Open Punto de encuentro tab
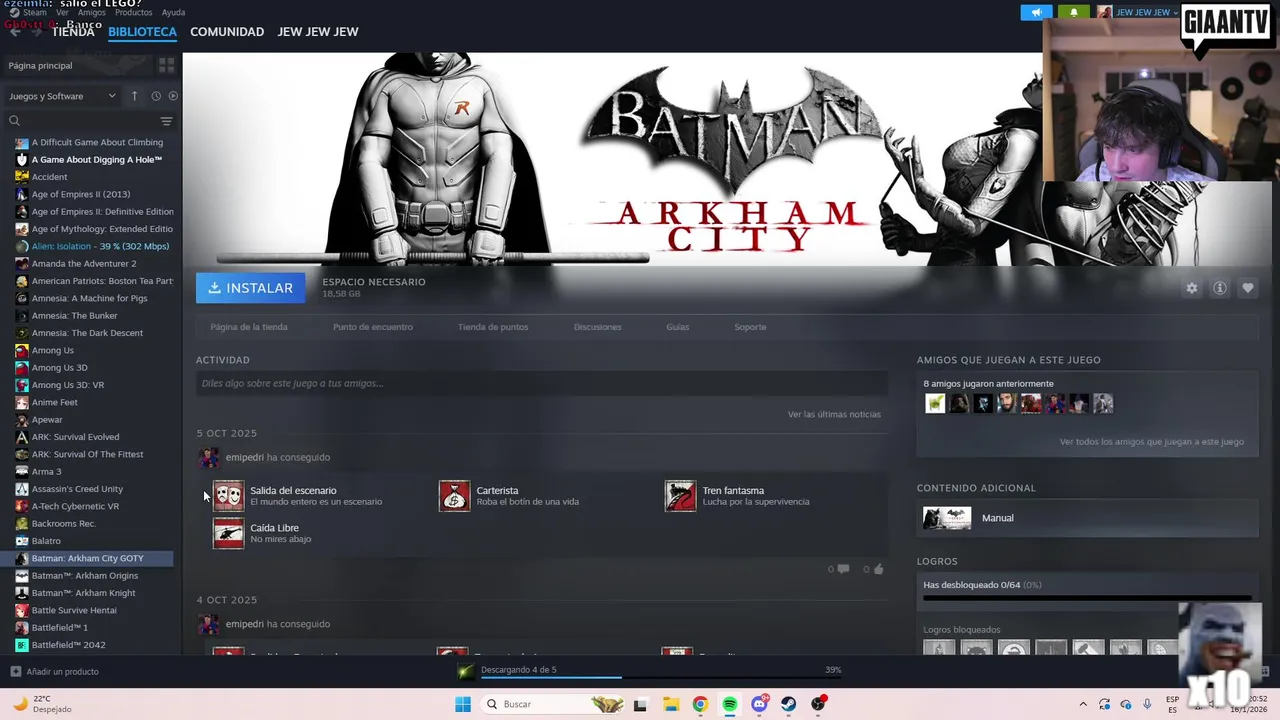The image size is (1280, 720). click(x=372, y=327)
